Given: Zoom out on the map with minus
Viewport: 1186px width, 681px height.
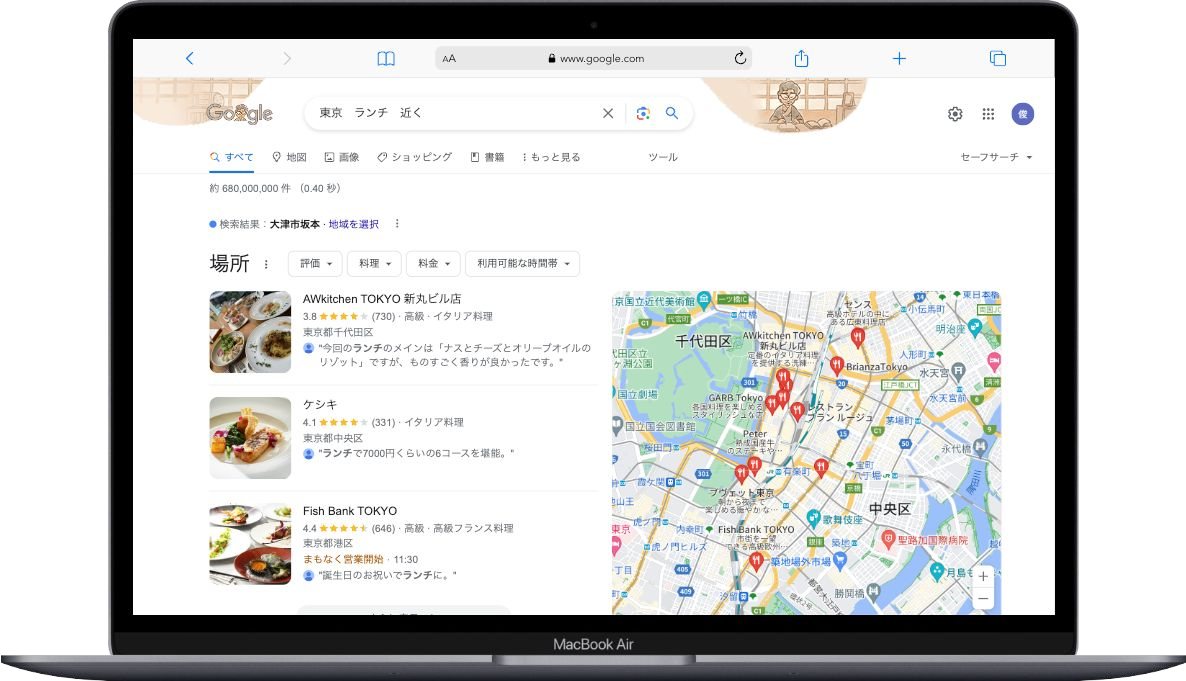Looking at the screenshot, I should [x=983, y=599].
